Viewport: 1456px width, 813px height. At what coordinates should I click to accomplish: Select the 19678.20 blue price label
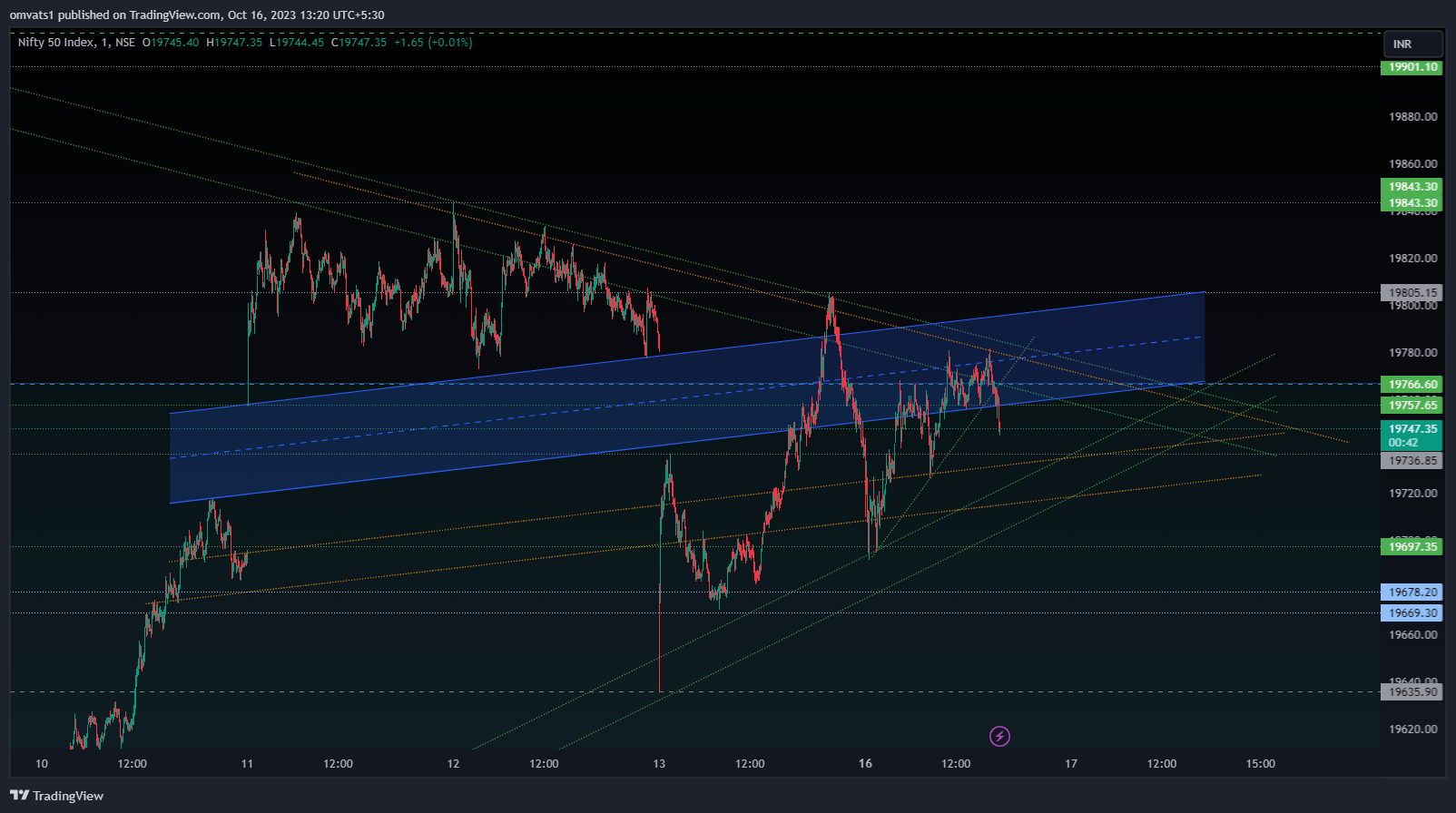pyautogui.click(x=1412, y=592)
